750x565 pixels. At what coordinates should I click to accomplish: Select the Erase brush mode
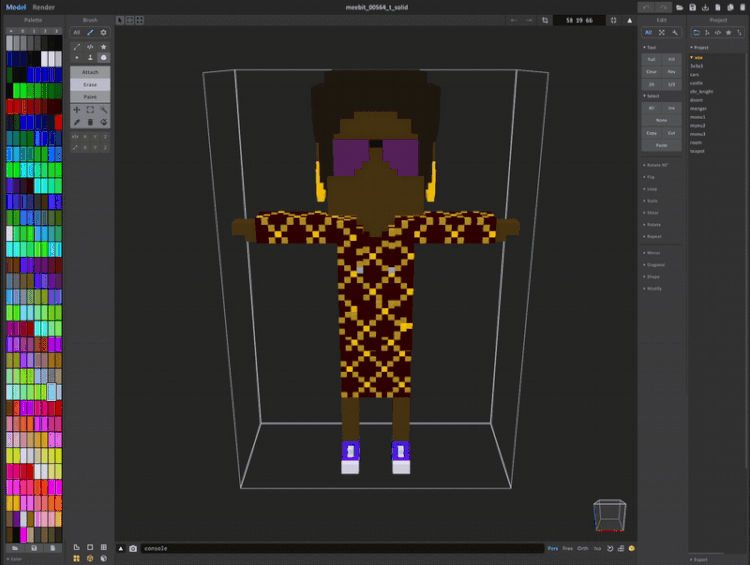click(x=90, y=84)
